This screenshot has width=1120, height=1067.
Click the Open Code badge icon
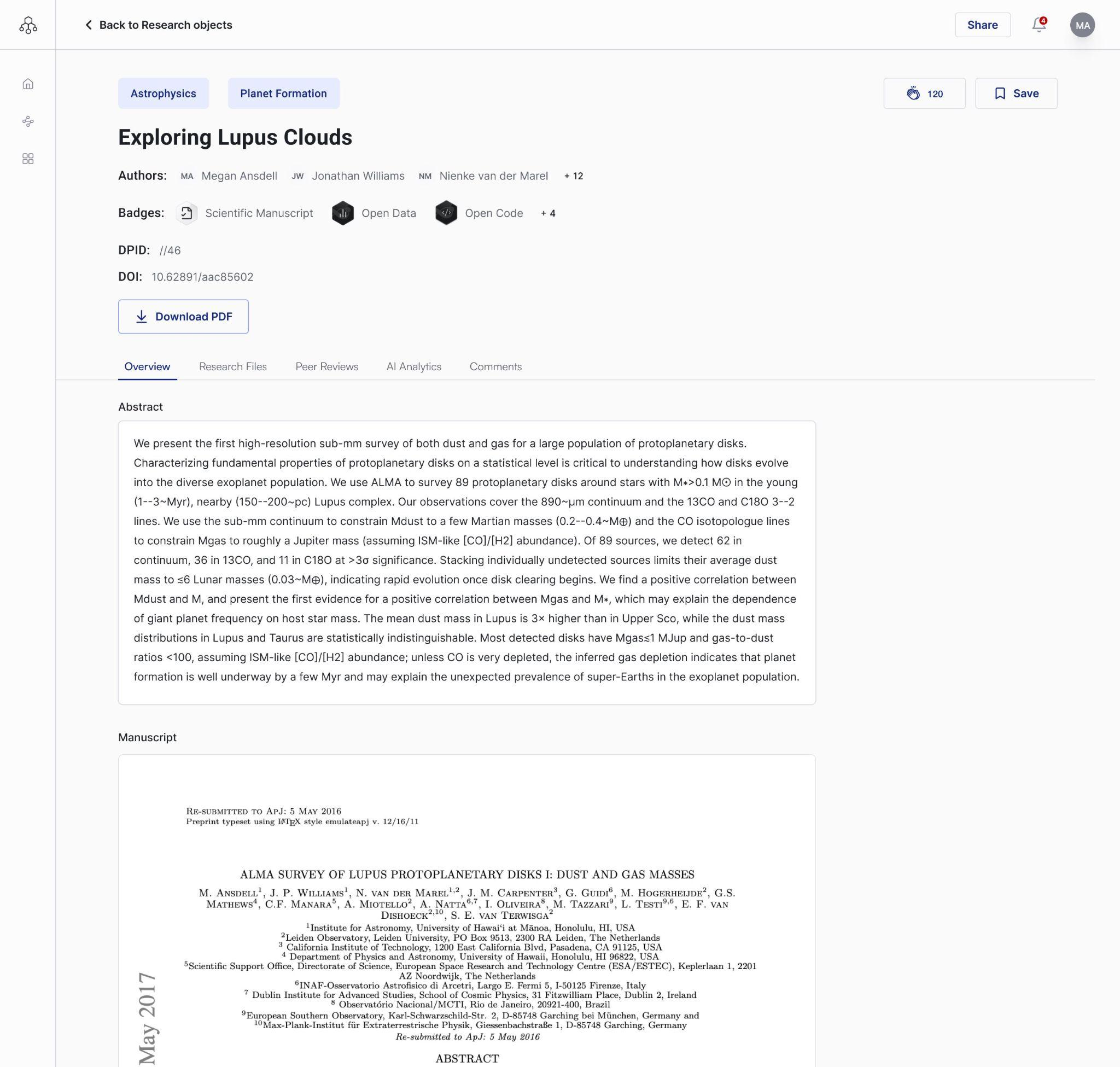(445, 212)
